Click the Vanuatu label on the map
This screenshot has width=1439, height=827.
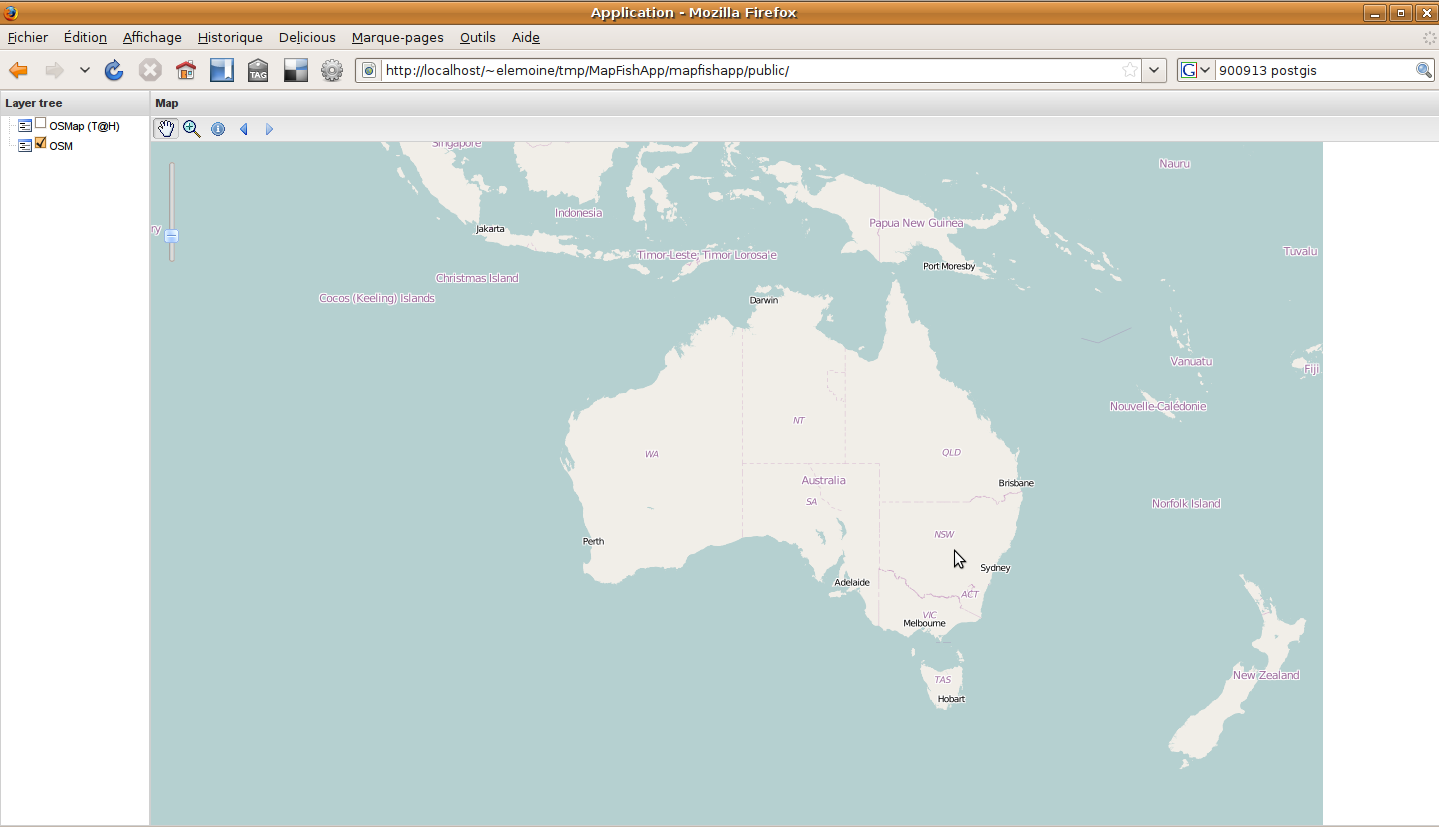[x=1191, y=361]
